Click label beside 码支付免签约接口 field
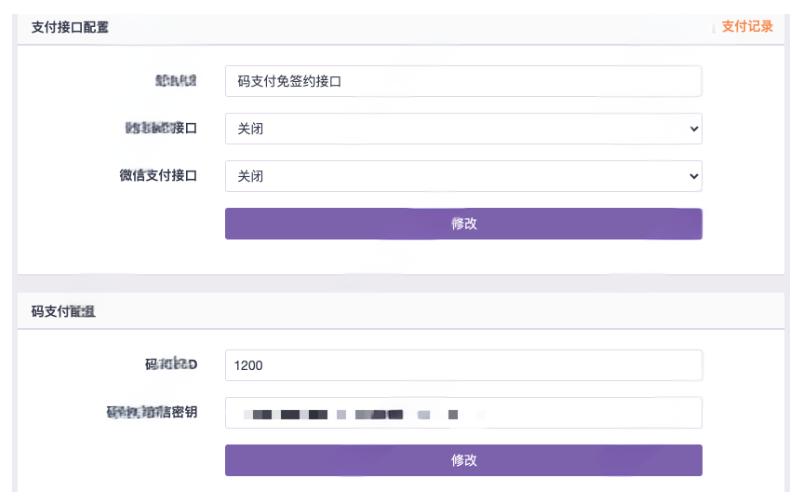The height and width of the screenshot is (502, 796). tap(176, 82)
